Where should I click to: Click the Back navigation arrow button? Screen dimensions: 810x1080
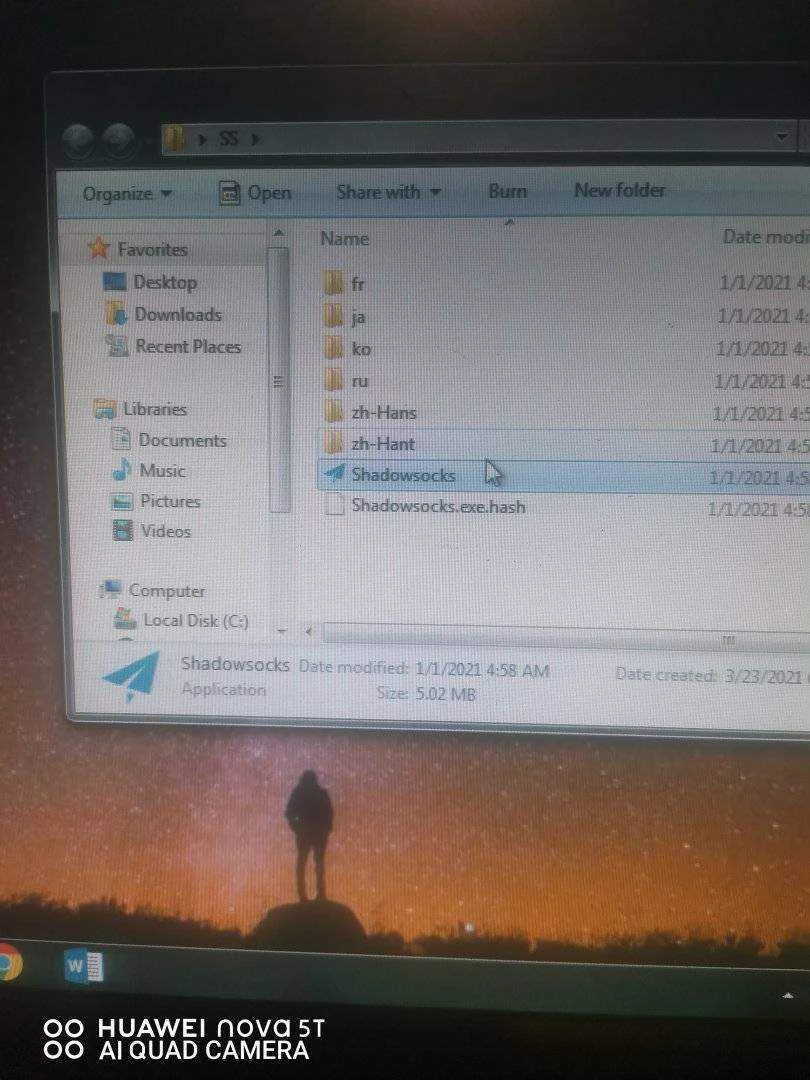click(77, 141)
